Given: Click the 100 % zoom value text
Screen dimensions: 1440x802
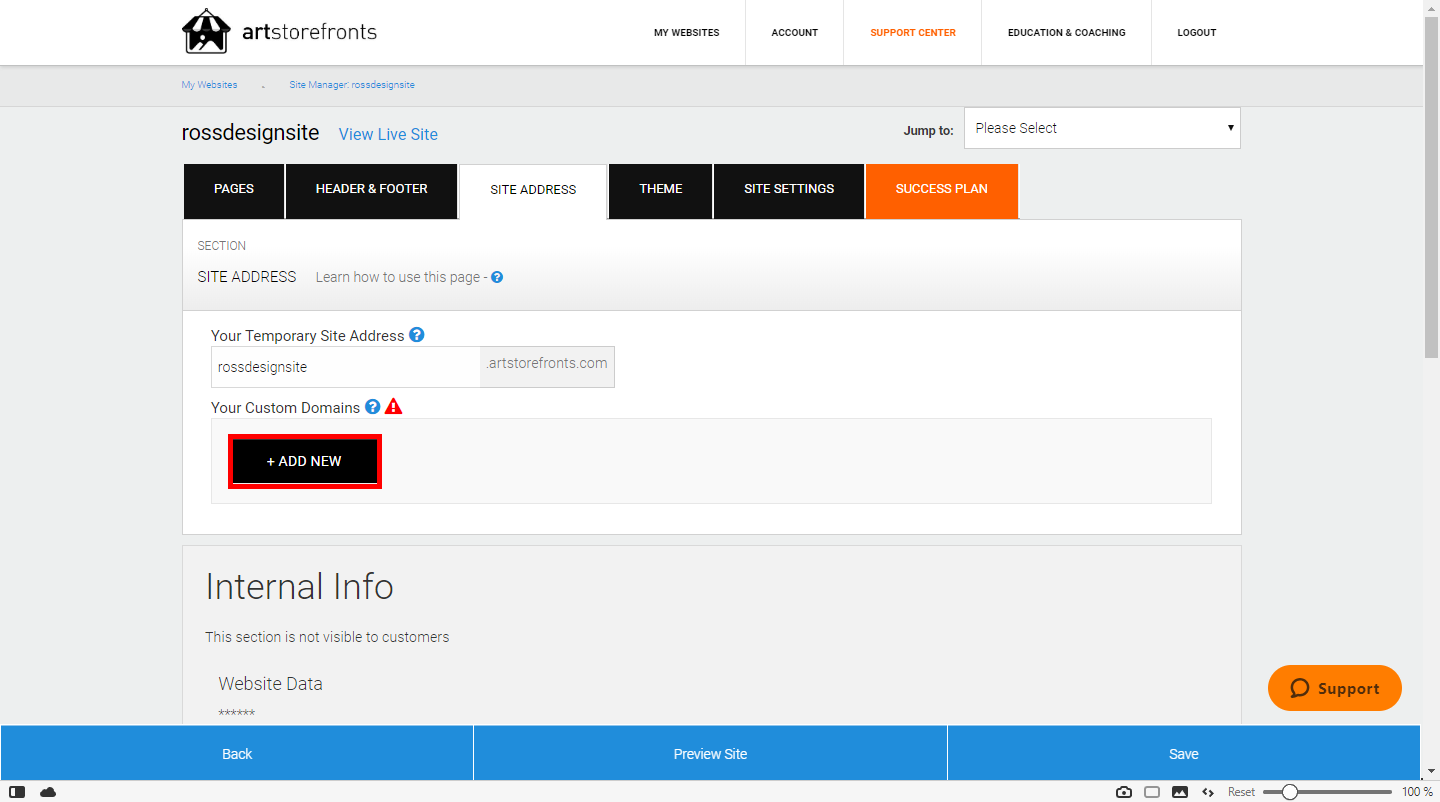Looking at the screenshot, I should coord(1417,792).
